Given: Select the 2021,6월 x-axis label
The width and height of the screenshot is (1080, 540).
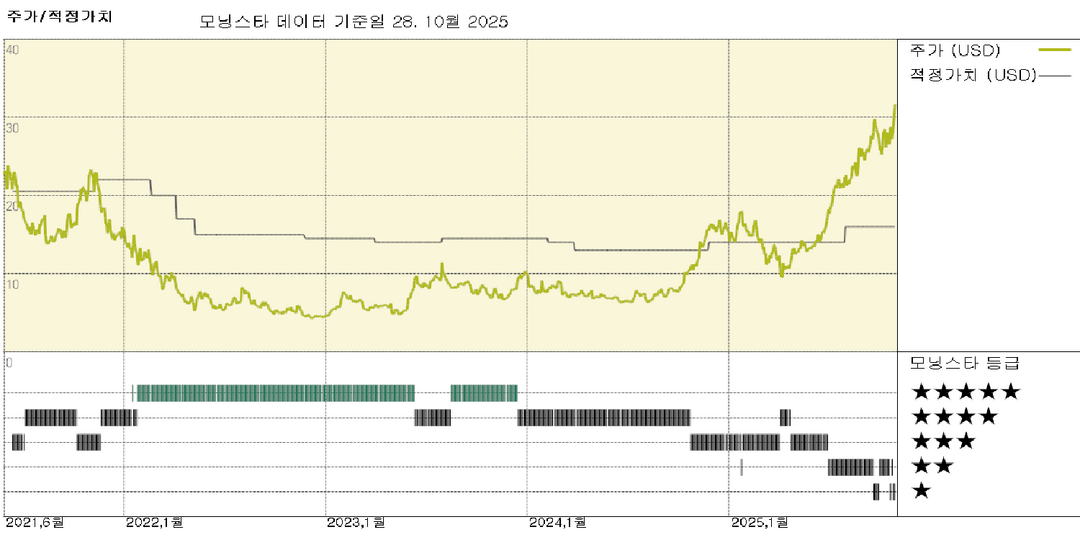Looking at the screenshot, I should pos(34,523).
